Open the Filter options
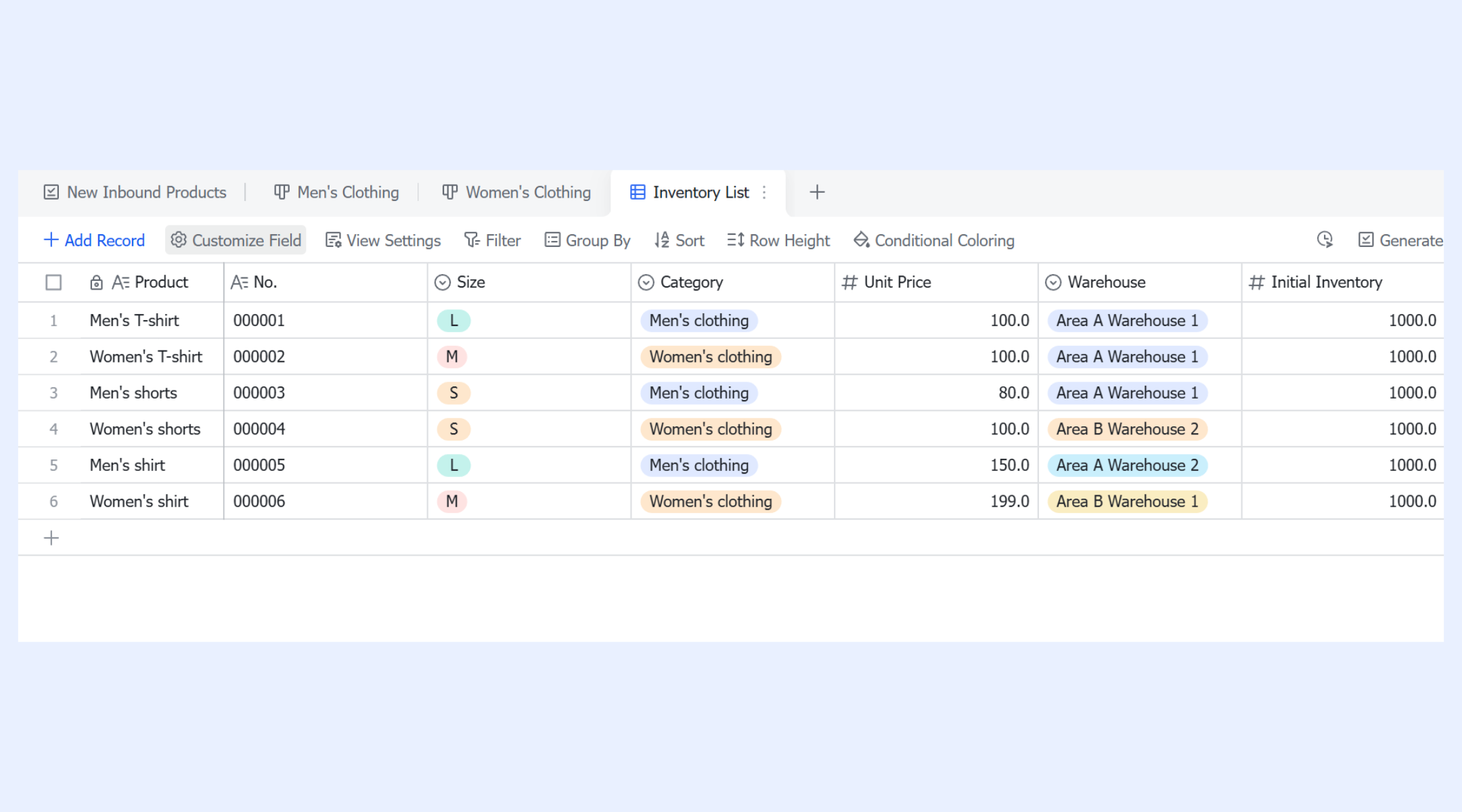Image resolution: width=1462 pixels, height=812 pixels. (492, 240)
